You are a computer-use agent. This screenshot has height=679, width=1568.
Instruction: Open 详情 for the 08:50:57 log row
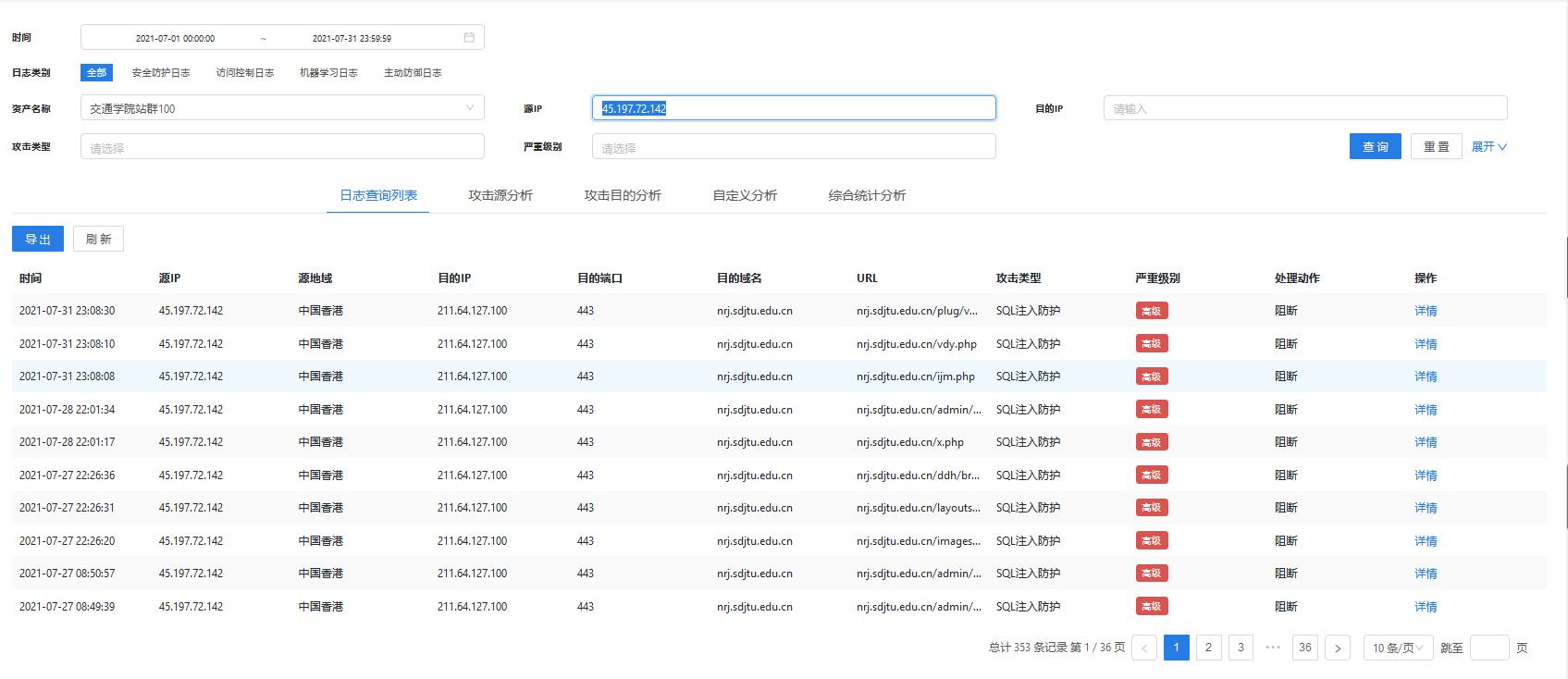tap(1426, 574)
